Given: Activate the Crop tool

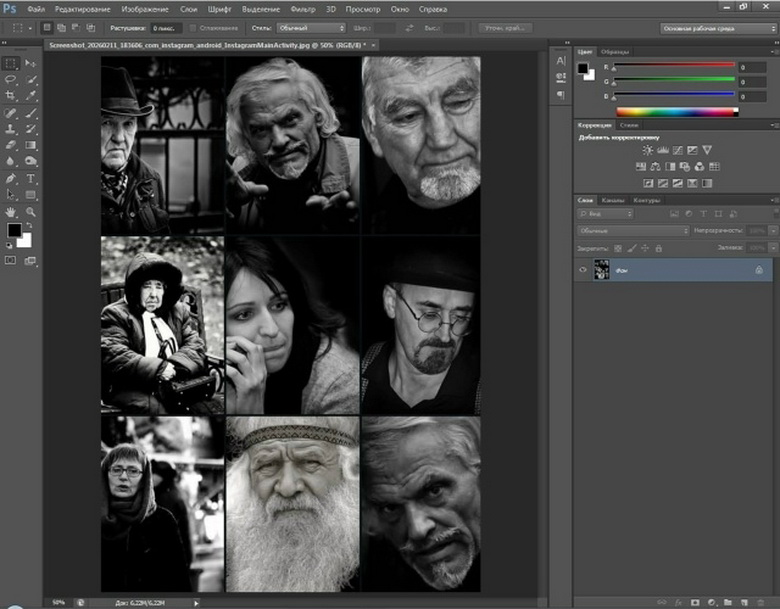Looking at the screenshot, I should tap(11, 96).
